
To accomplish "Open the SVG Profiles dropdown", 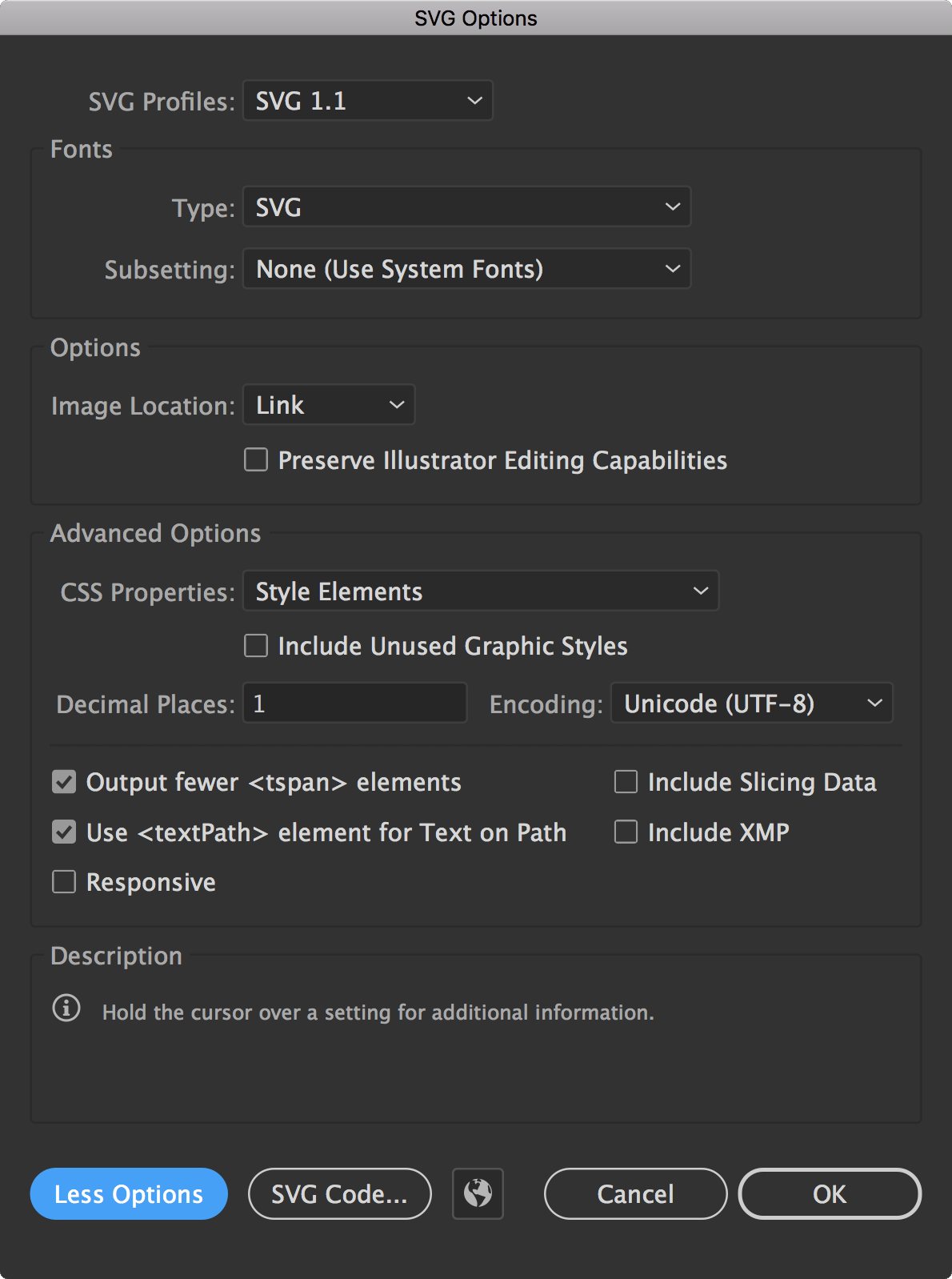I will tap(368, 101).
